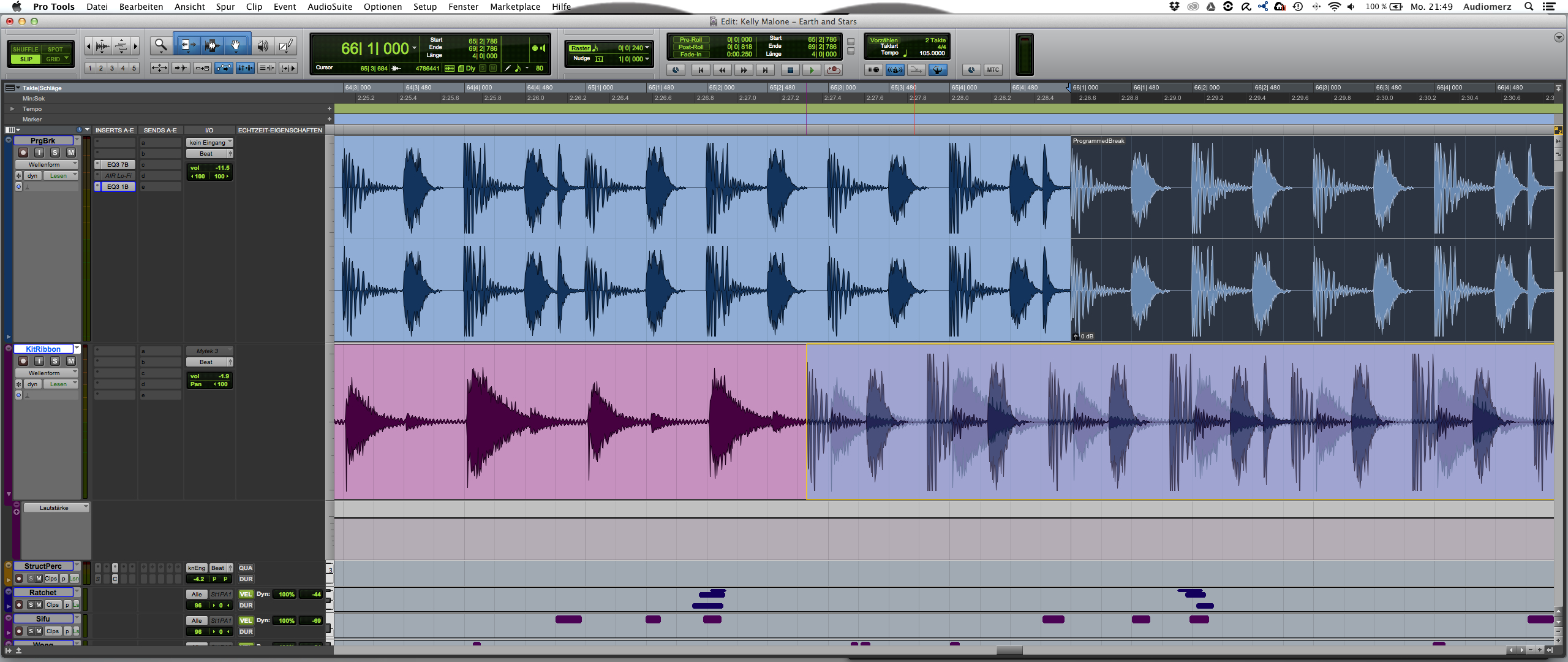Click Return to Zero transport button
The image size is (1568, 662).
701,70
